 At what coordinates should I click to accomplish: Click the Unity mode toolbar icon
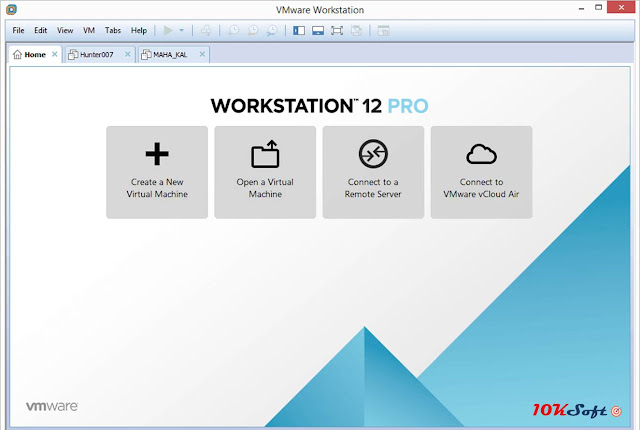coord(356,30)
